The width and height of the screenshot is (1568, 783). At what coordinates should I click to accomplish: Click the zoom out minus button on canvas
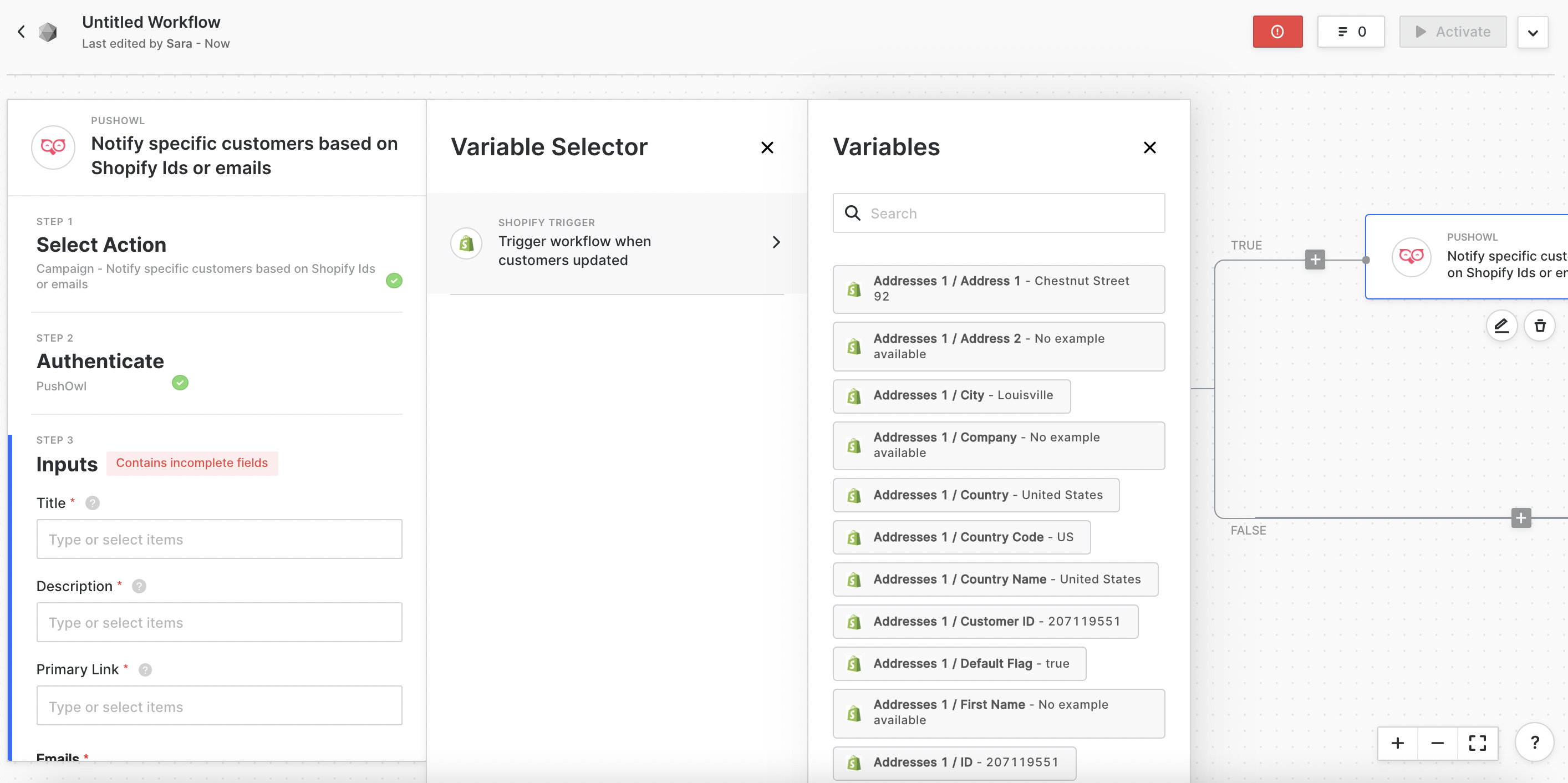[x=1437, y=743]
